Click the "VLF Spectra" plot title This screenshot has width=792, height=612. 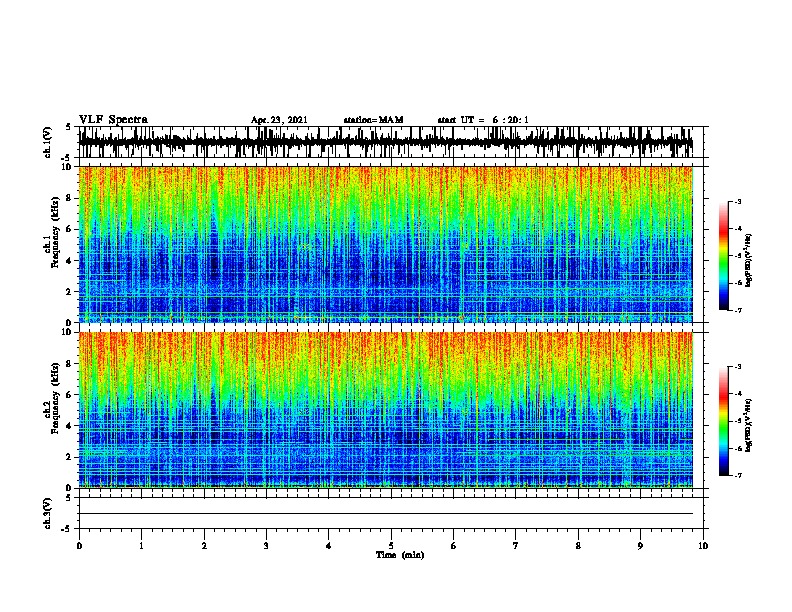pyautogui.click(x=113, y=120)
